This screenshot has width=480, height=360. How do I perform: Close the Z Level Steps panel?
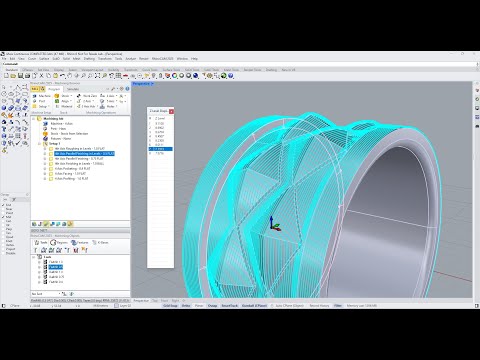pyautogui.click(x=171, y=111)
